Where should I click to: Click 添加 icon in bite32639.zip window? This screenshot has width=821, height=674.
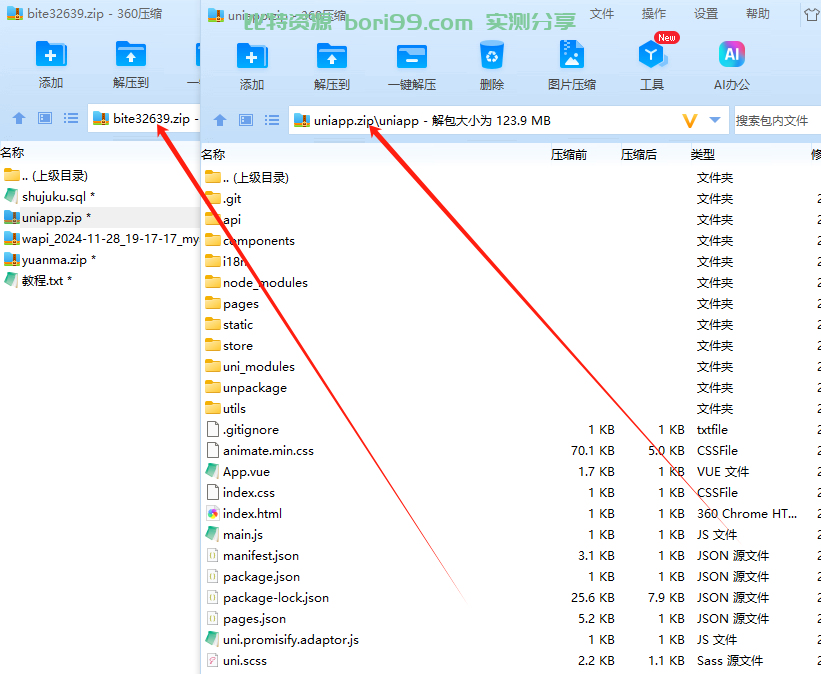(x=51, y=54)
